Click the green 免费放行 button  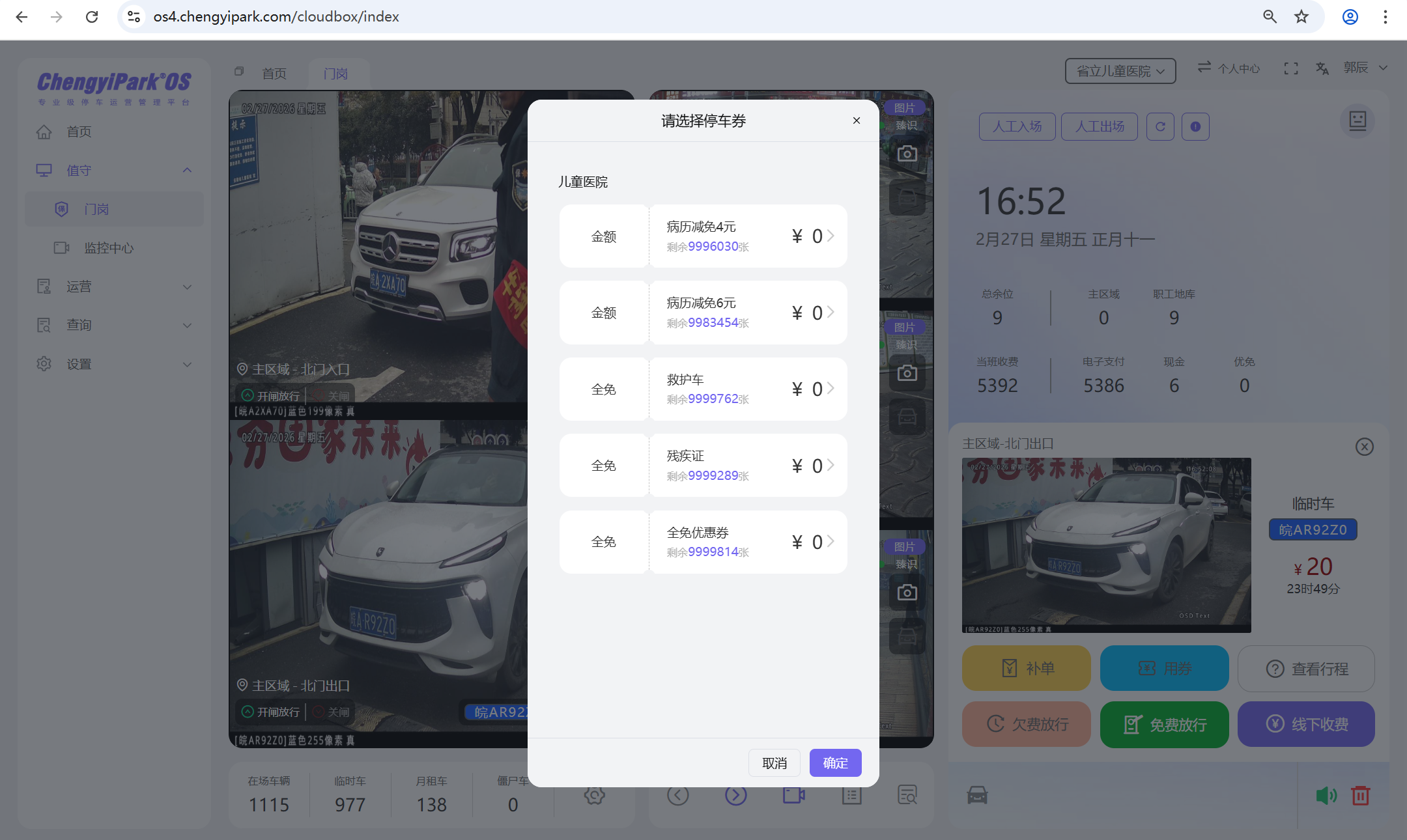pos(1164,724)
